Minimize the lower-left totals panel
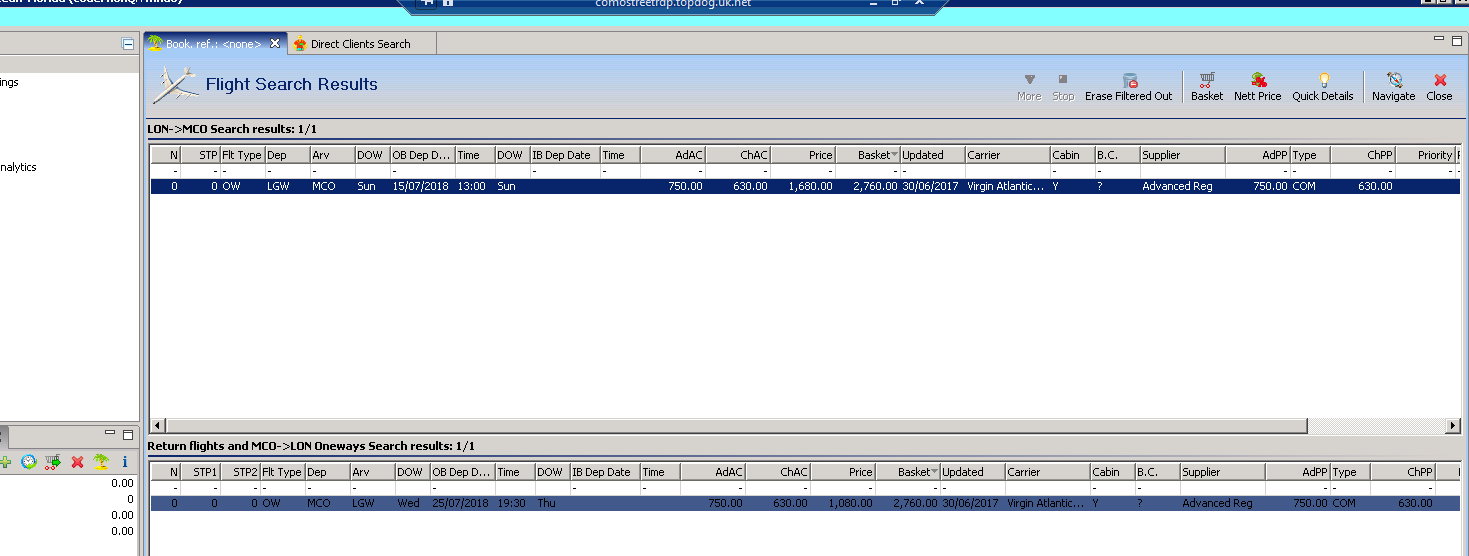The width and height of the screenshot is (1469, 556). 110,433
